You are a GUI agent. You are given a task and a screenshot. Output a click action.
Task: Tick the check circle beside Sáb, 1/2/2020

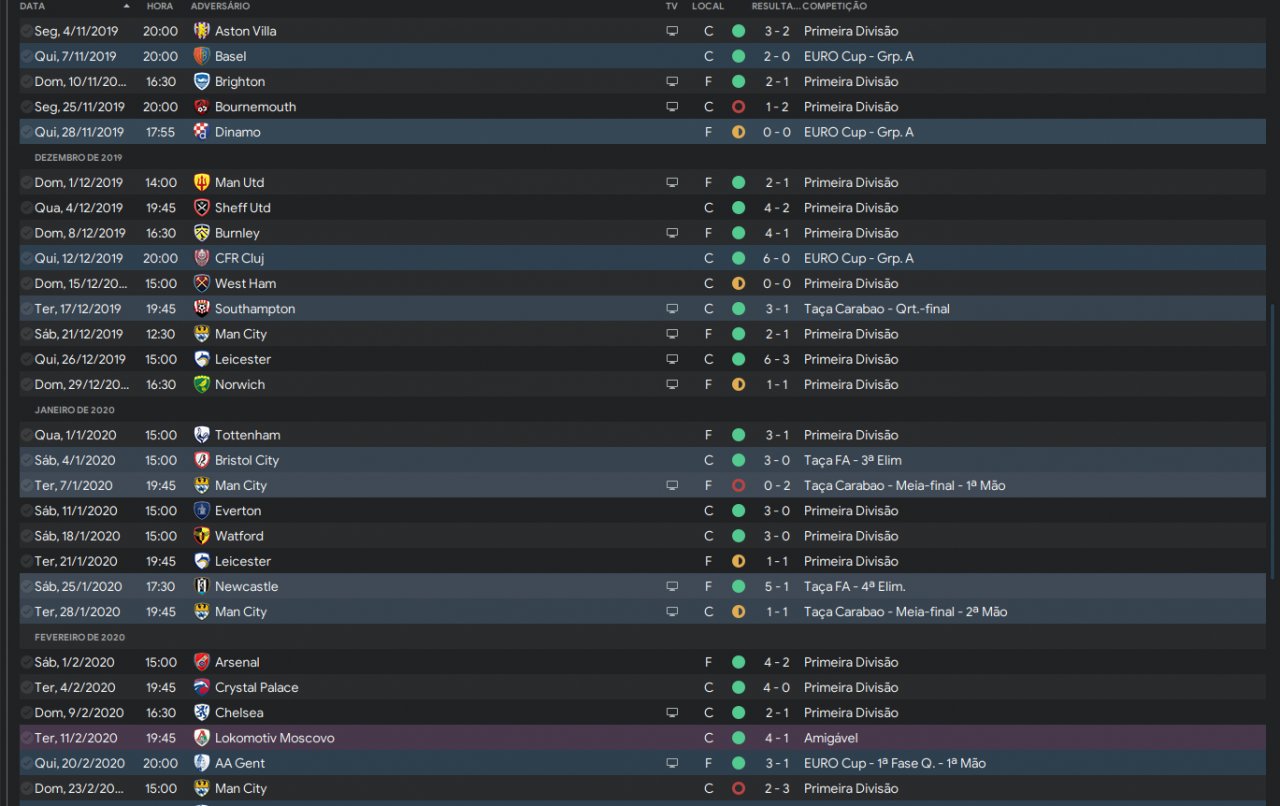coord(26,662)
